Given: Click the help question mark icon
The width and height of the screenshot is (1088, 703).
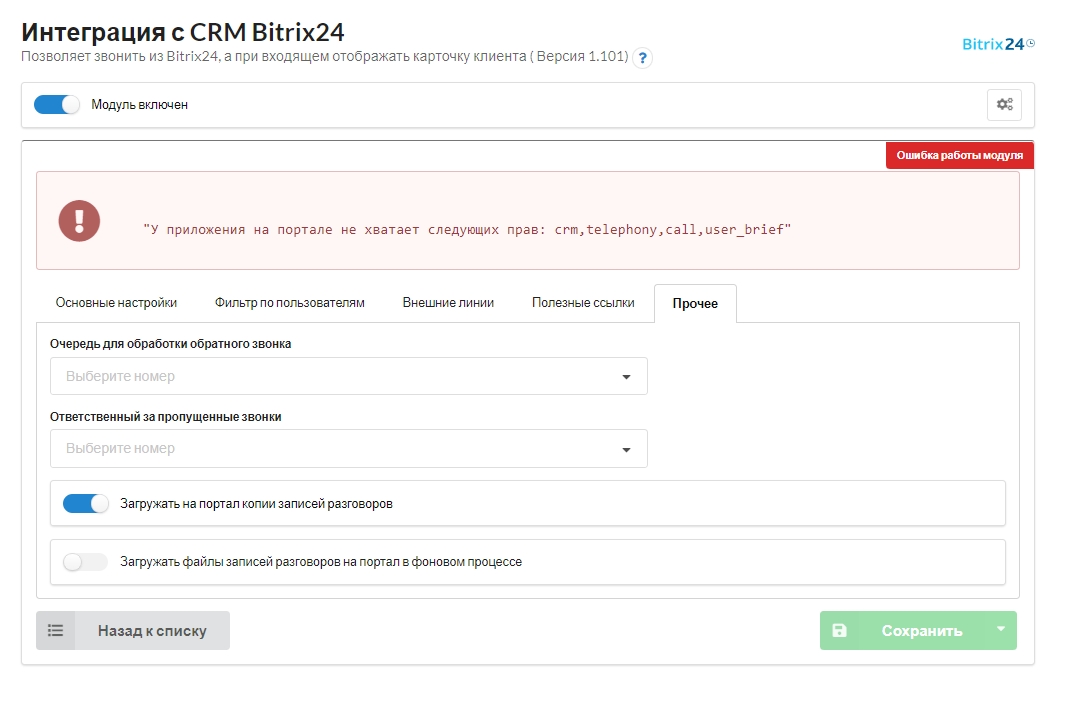Looking at the screenshot, I should click(x=642, y=58).
